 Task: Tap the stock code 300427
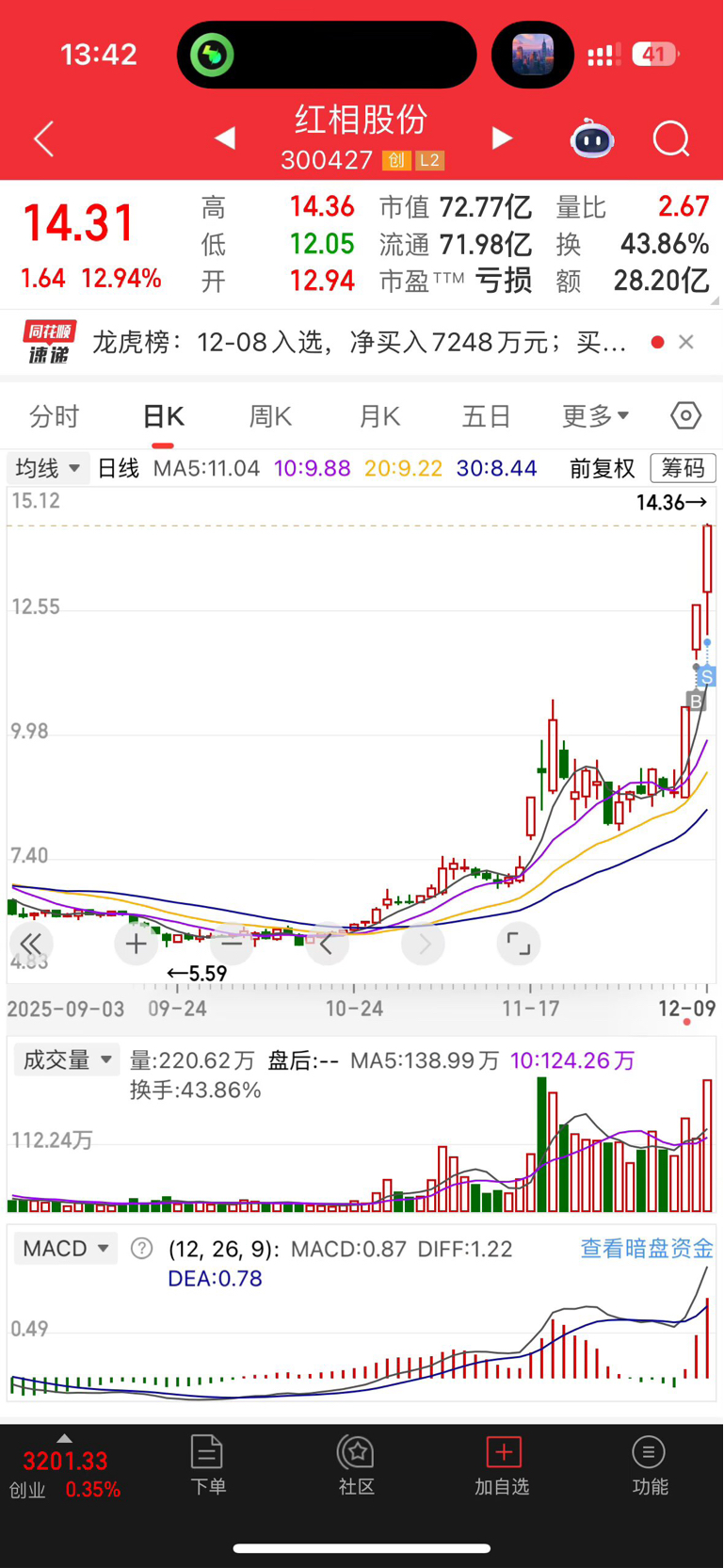click(327, 160)
